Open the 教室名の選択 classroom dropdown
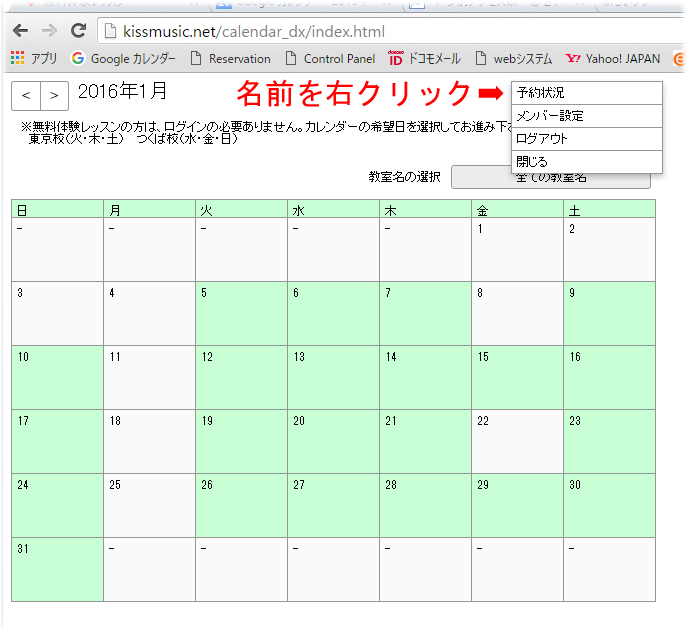Image resolution: width=688 pixels, height=631 pixels. point(551,177)
